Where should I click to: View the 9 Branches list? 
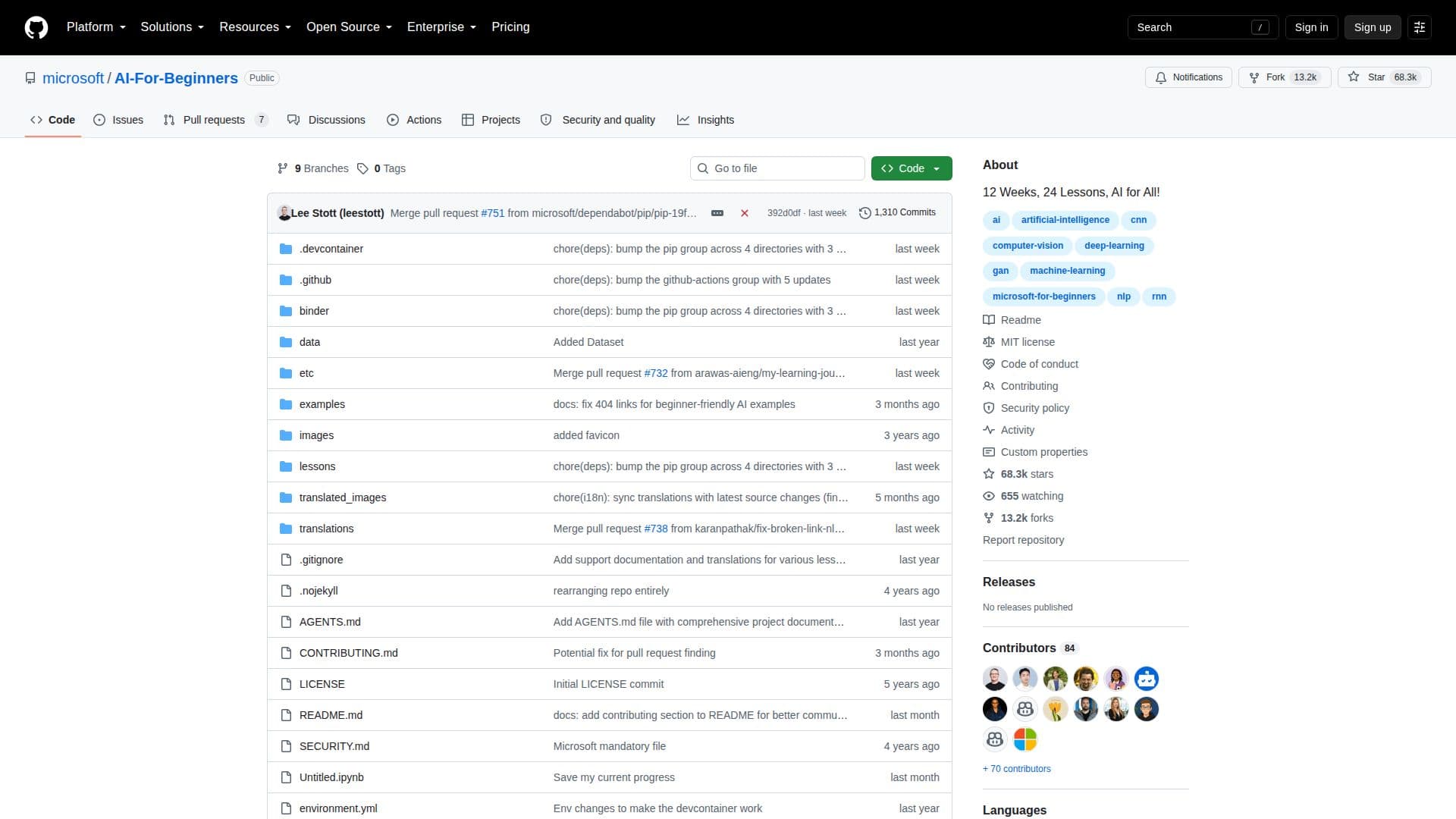[x=312, y=168]
